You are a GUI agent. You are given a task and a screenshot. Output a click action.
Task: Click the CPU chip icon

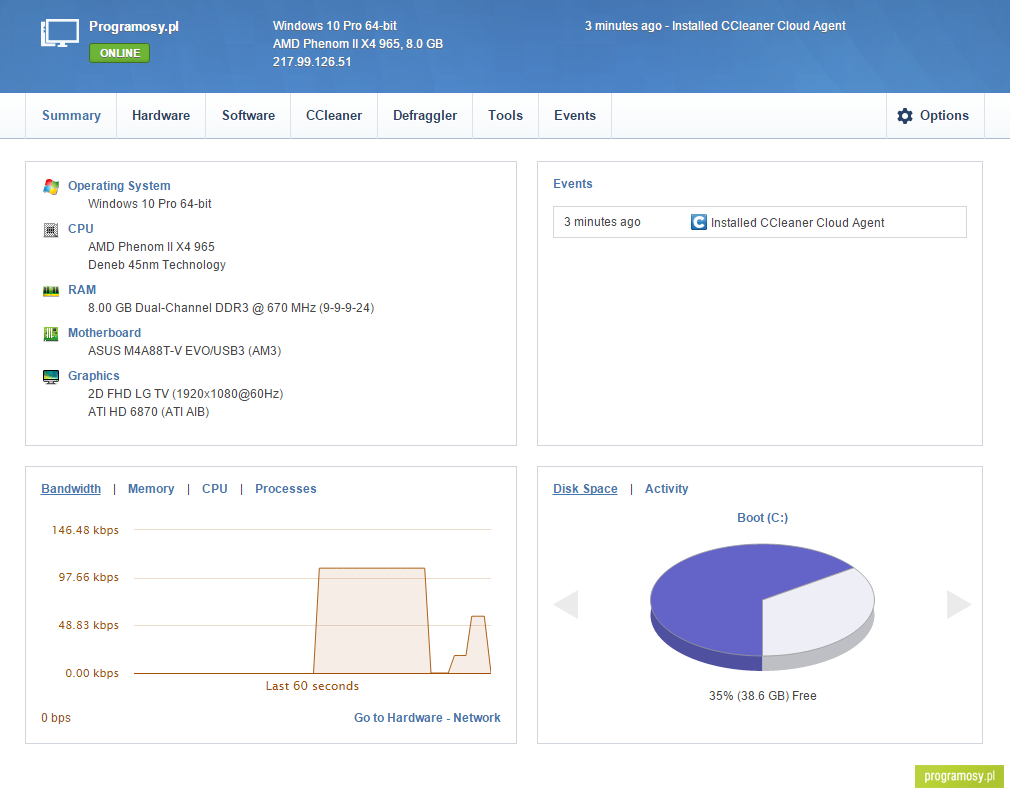coord(51,230)
